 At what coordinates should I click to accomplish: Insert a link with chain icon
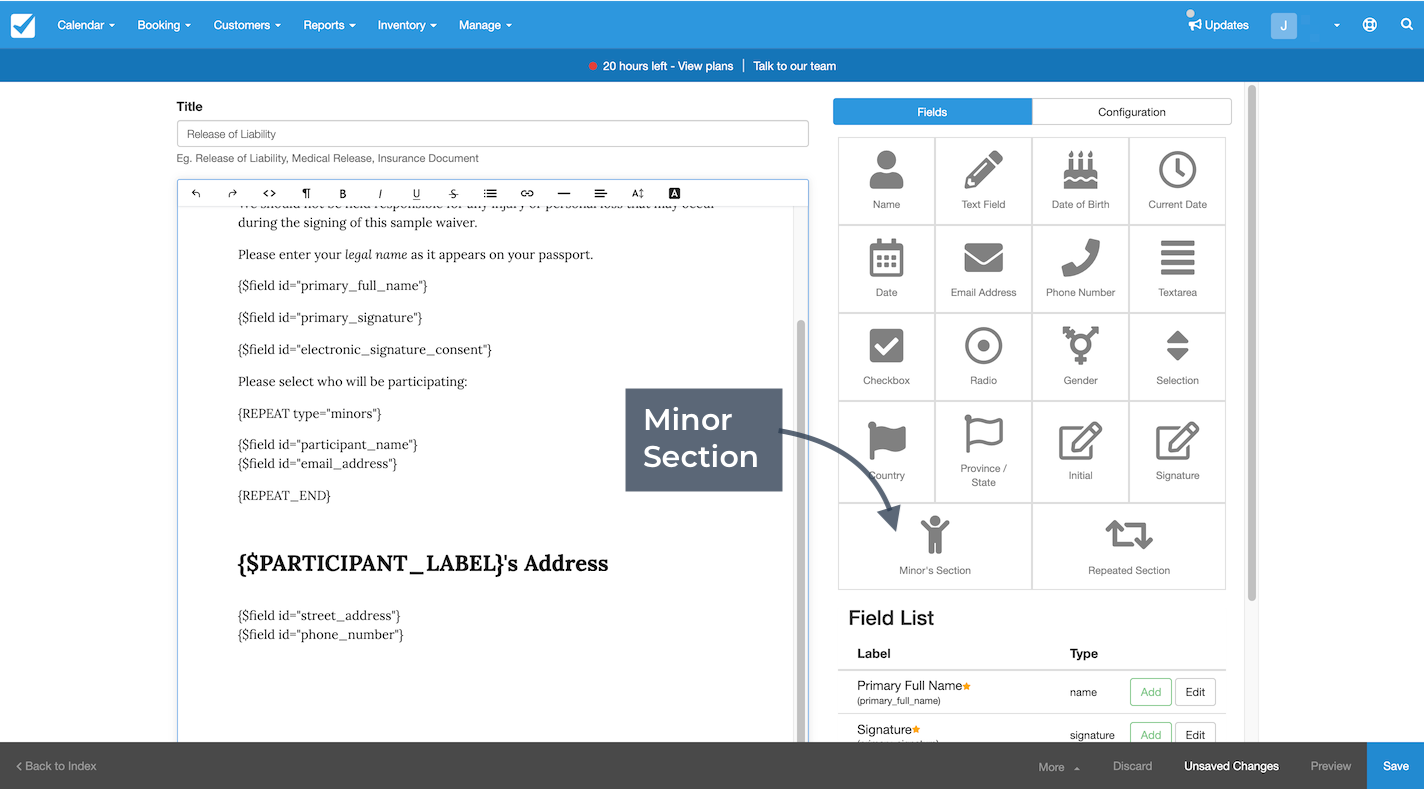click(x=527, y=193)
